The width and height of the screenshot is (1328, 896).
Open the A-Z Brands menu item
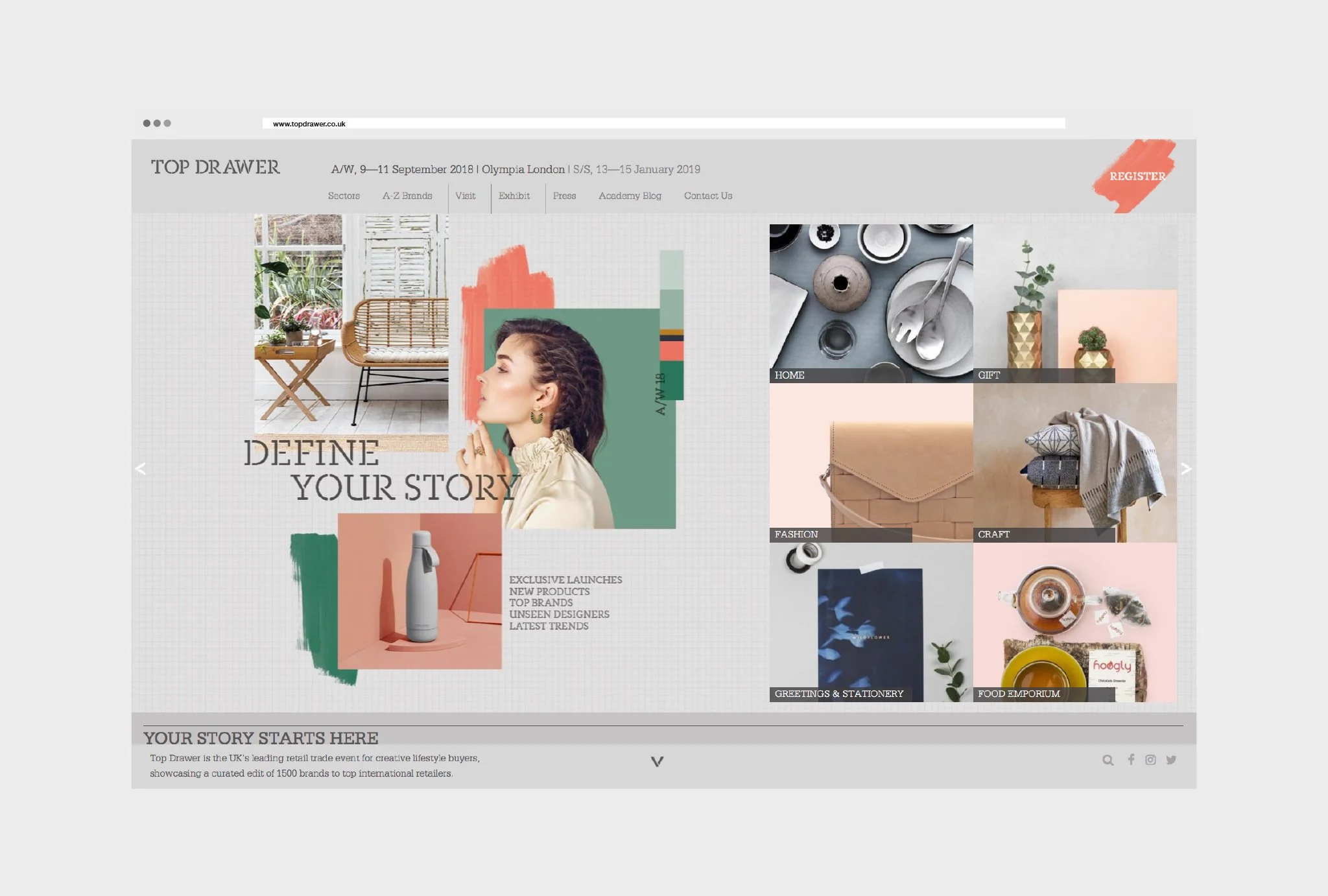point(407,196)
